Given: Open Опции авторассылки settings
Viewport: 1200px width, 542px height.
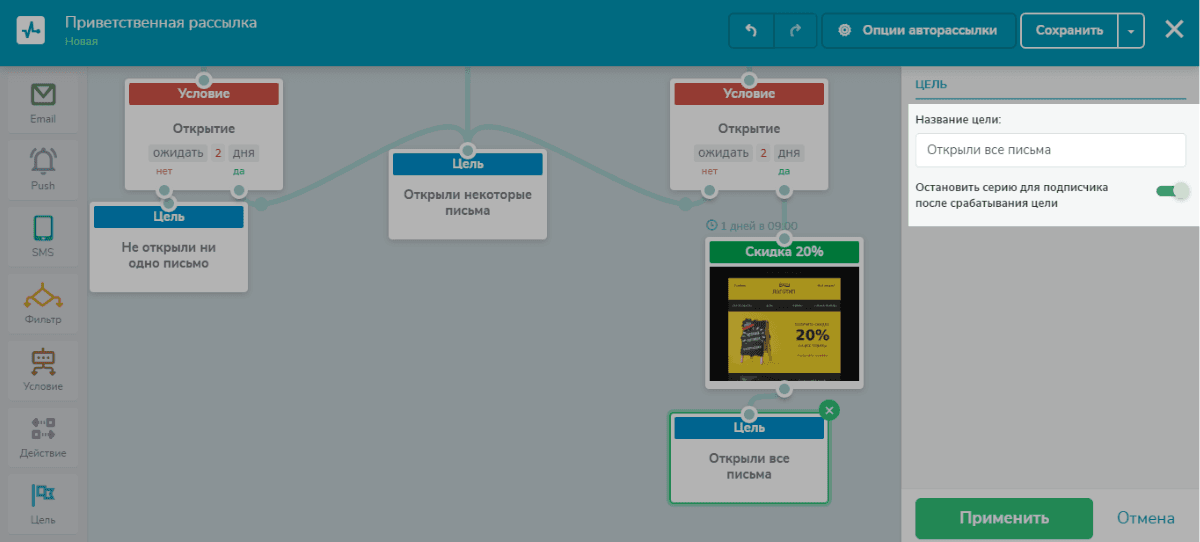Looking at the screenshot, I should pyautogui.click(x=918, y=30).
